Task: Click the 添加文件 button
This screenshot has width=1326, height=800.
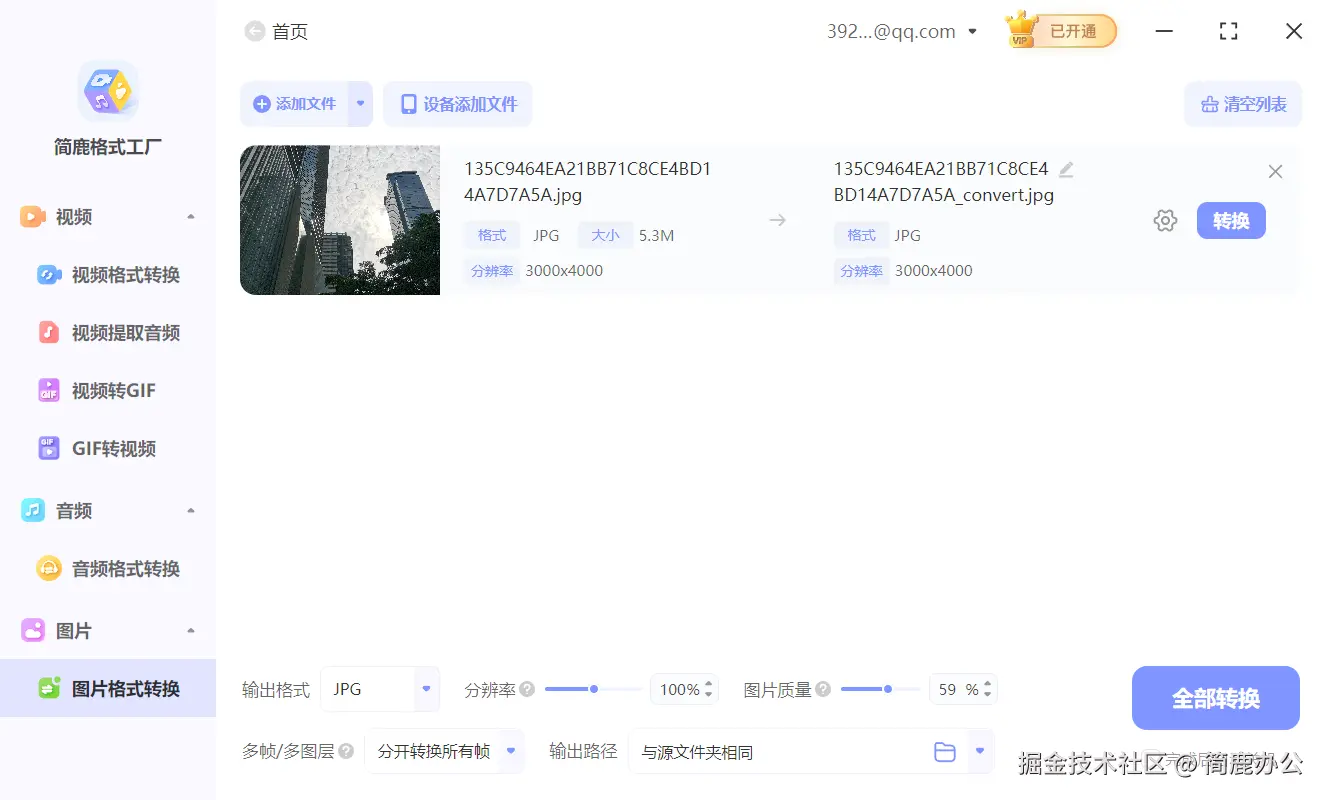Action: click(295, 104)
